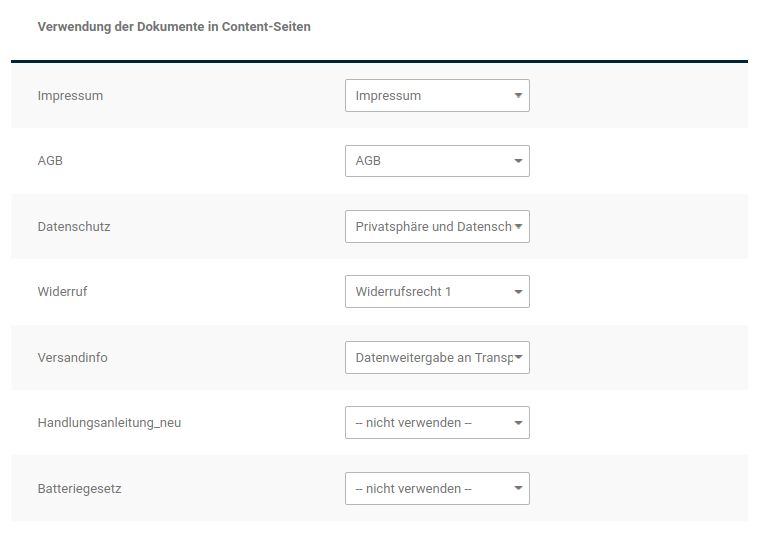Click the 'Verwendung der Dokumente in Content-Seiten' heading

click(174, 27)
